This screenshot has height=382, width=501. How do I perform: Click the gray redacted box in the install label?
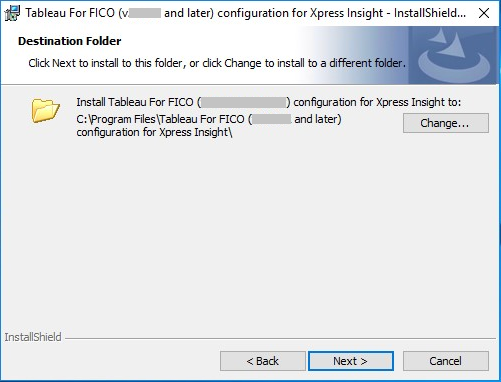(x=244, y=102)
